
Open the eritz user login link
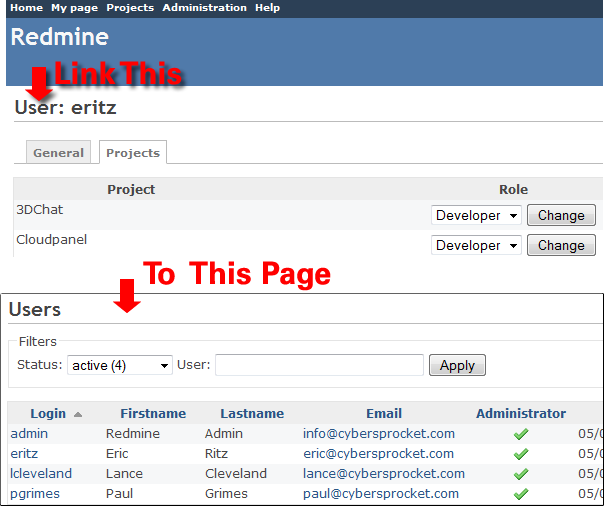[x=24, y=454]
